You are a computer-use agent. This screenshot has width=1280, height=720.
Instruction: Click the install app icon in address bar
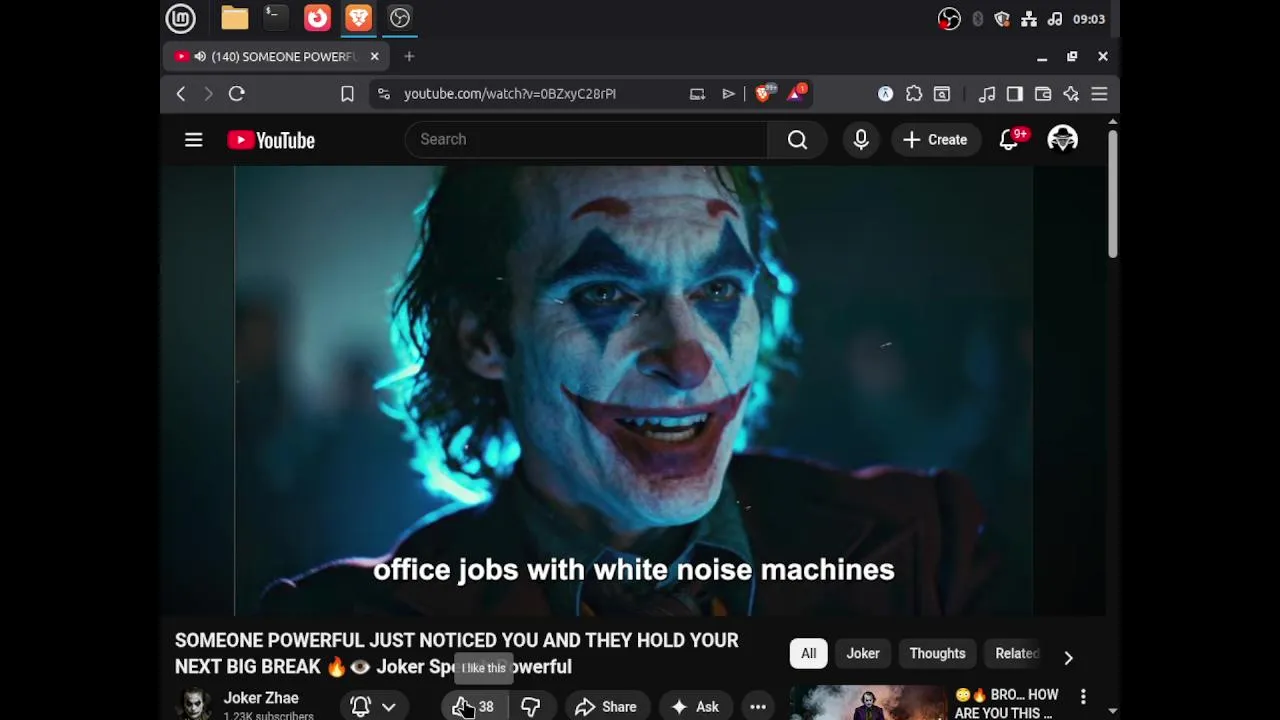(697, 94)
